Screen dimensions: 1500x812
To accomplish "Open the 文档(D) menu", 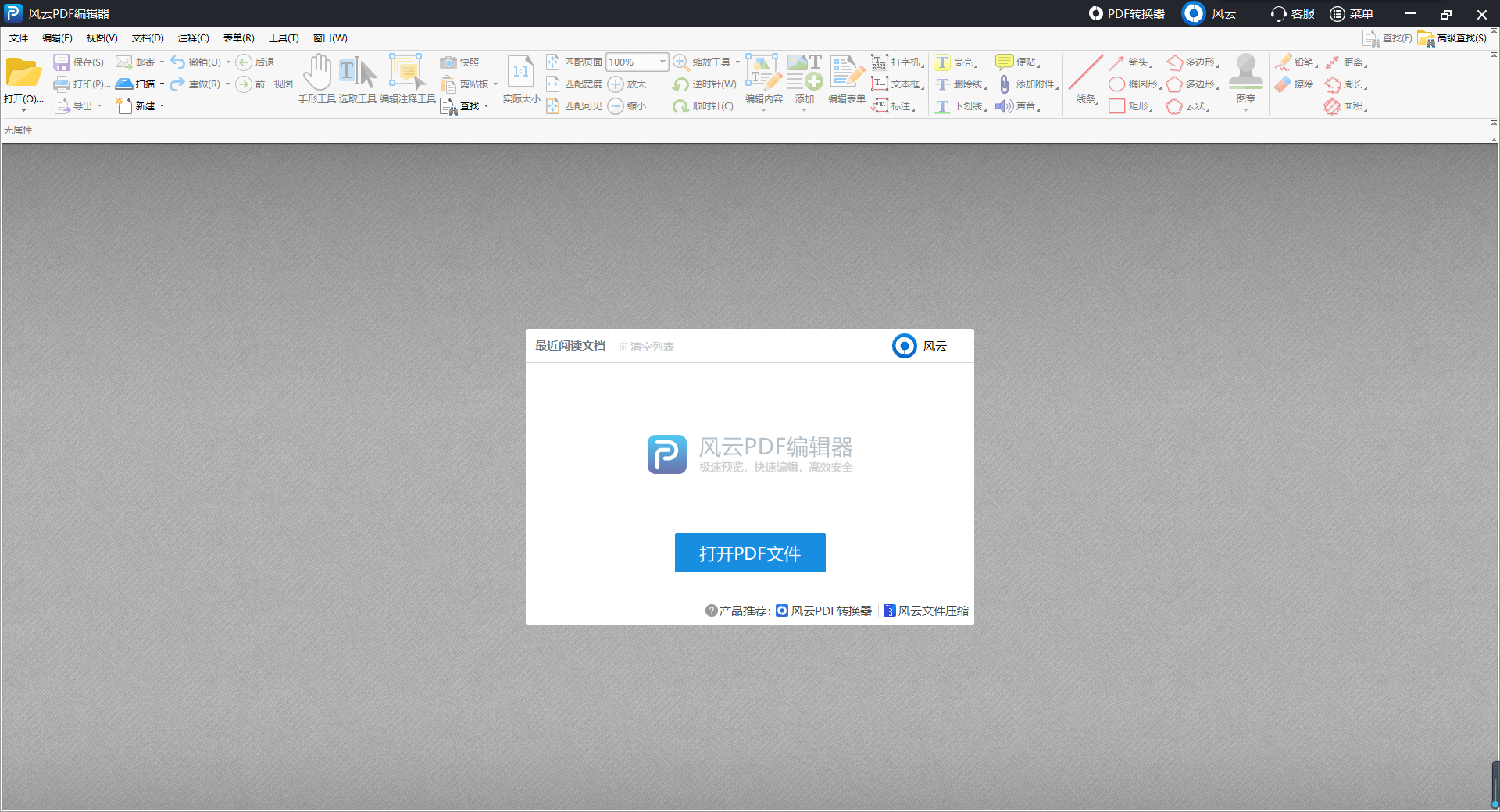I will (148, 37).
